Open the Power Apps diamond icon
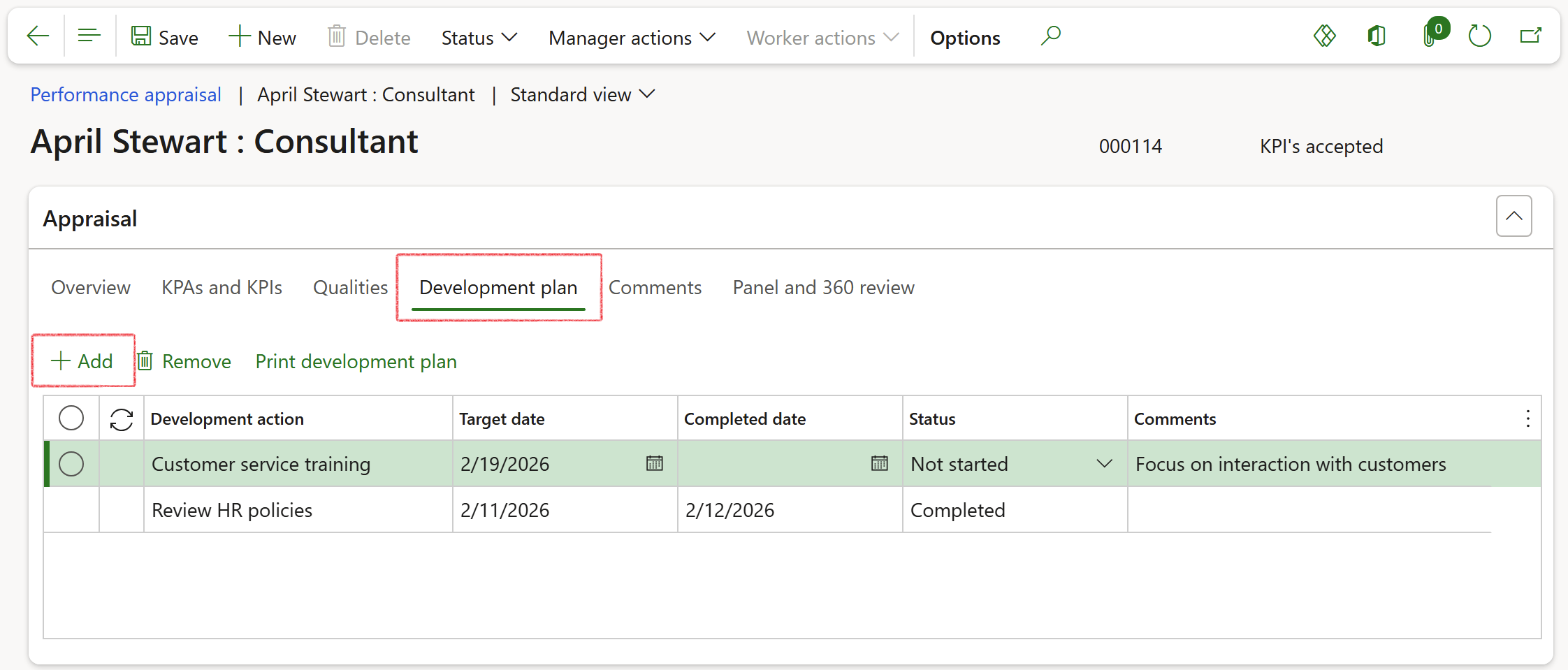Screen dimensions: 1568x670 coord(1324,36)
